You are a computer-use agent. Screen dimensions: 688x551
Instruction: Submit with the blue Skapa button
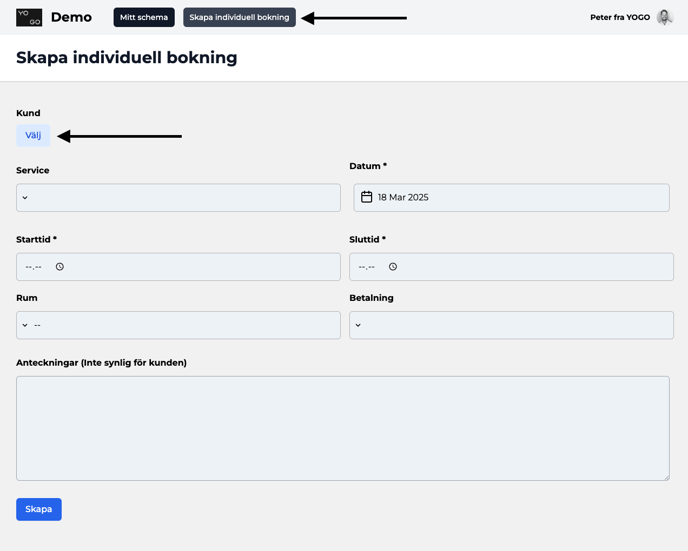coord(39,509)
